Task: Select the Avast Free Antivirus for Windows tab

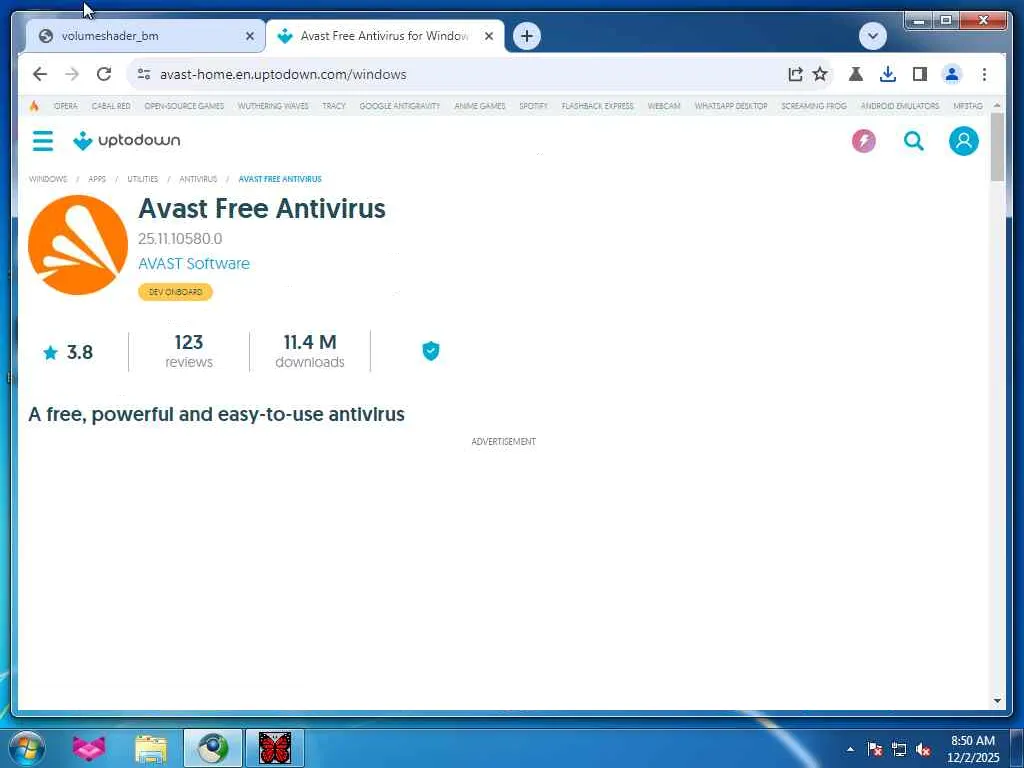Action: [385, 36]
